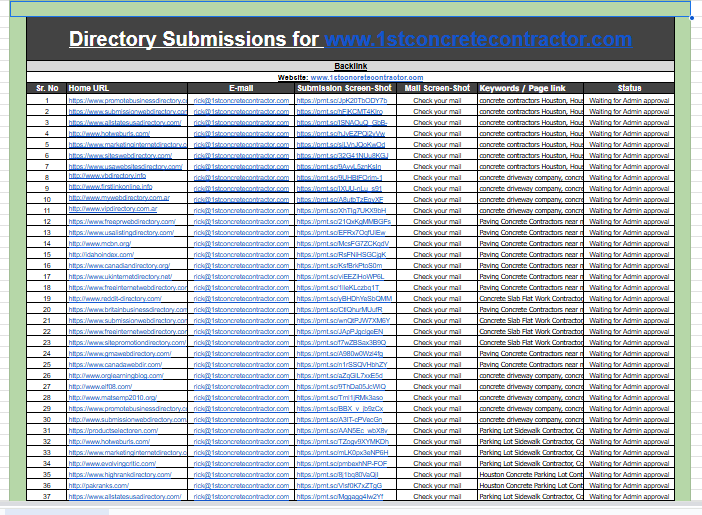Select 'Waiting for Admin approval' status in row 37
Viewport: 702px width, 515px height.
[x=629, y=497]
